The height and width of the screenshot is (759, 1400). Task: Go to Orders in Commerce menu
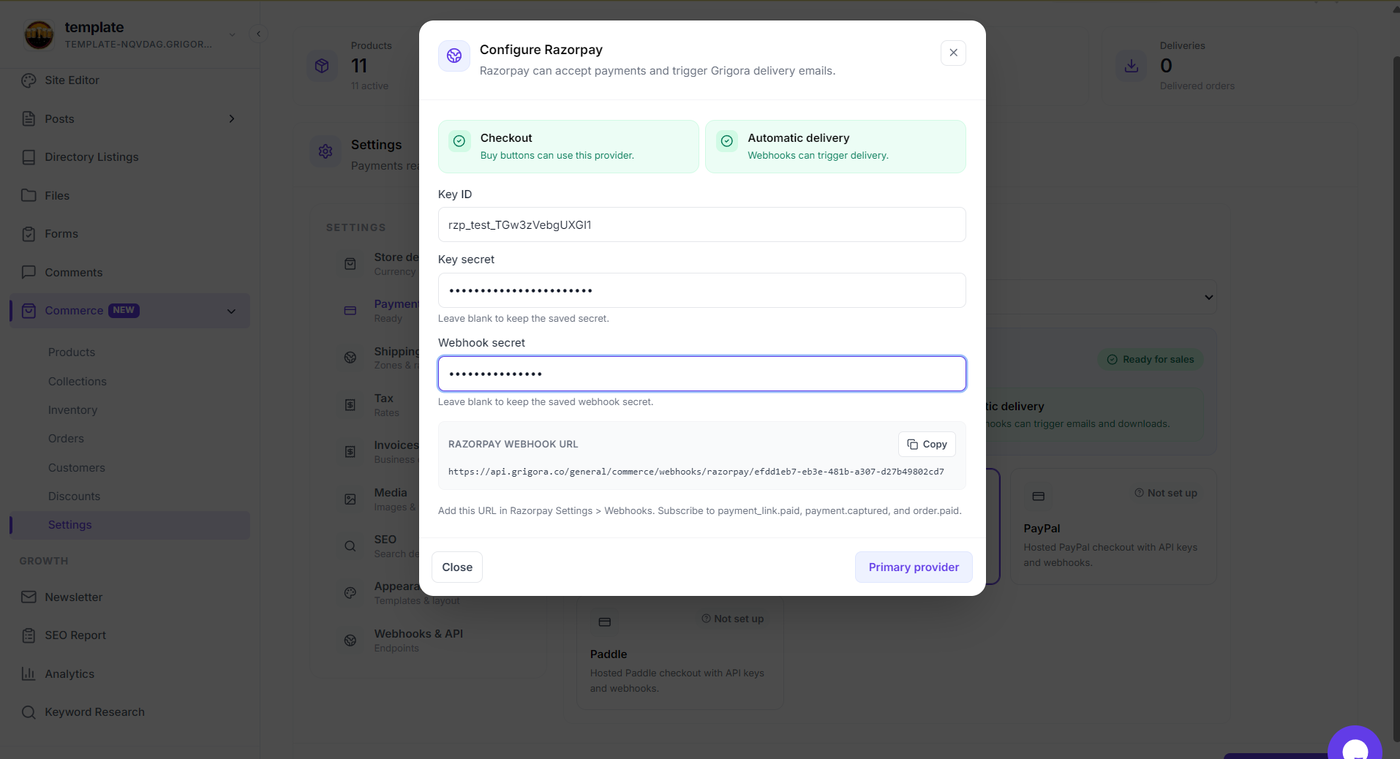tap(66, 438)
